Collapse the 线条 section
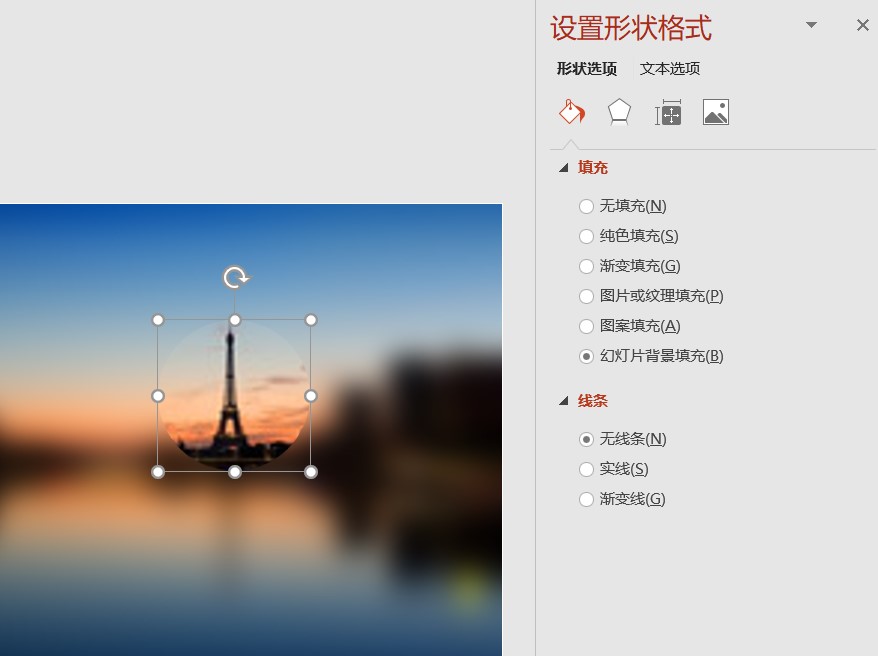The width and height of the screenshot is (878, 656). 564,401
